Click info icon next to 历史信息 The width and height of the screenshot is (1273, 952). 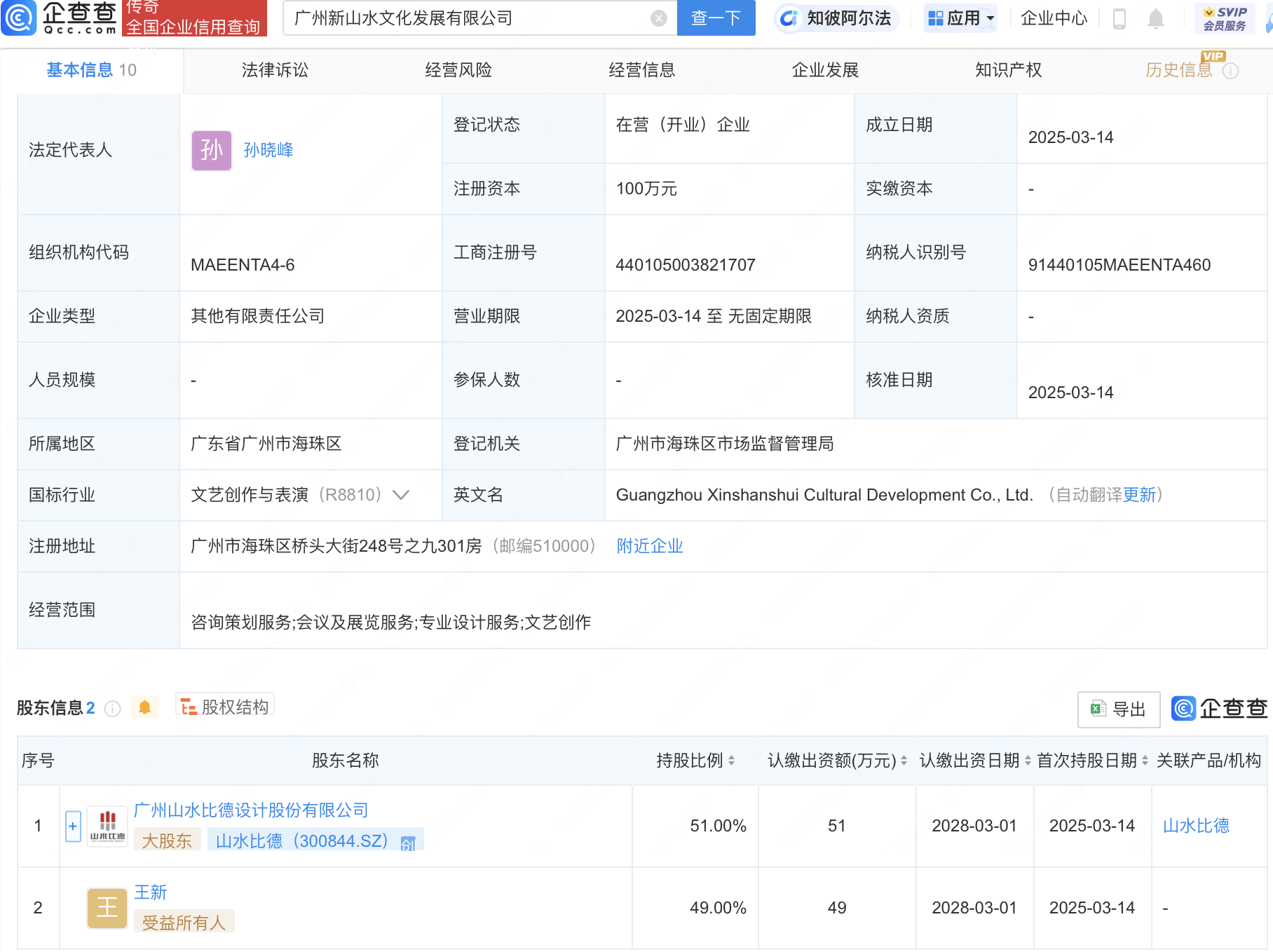tap(1231, 71)
